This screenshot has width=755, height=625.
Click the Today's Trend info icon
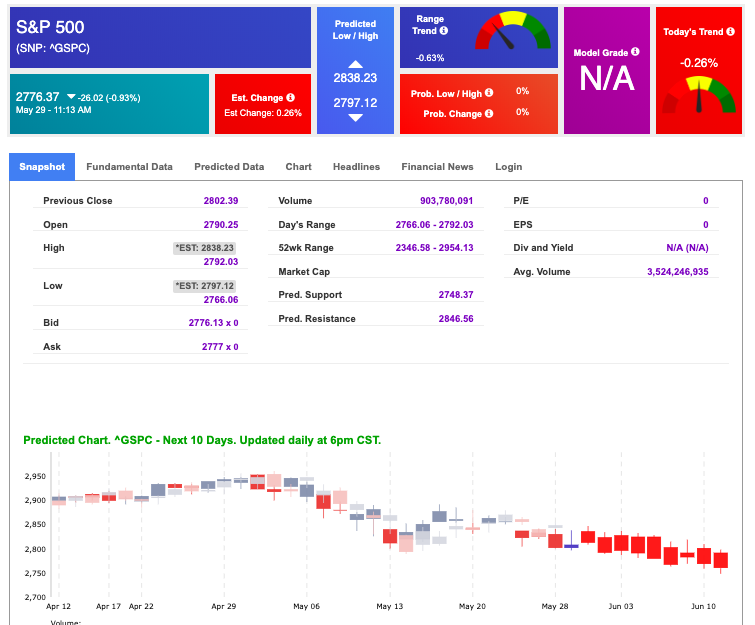tap(730, 31)
